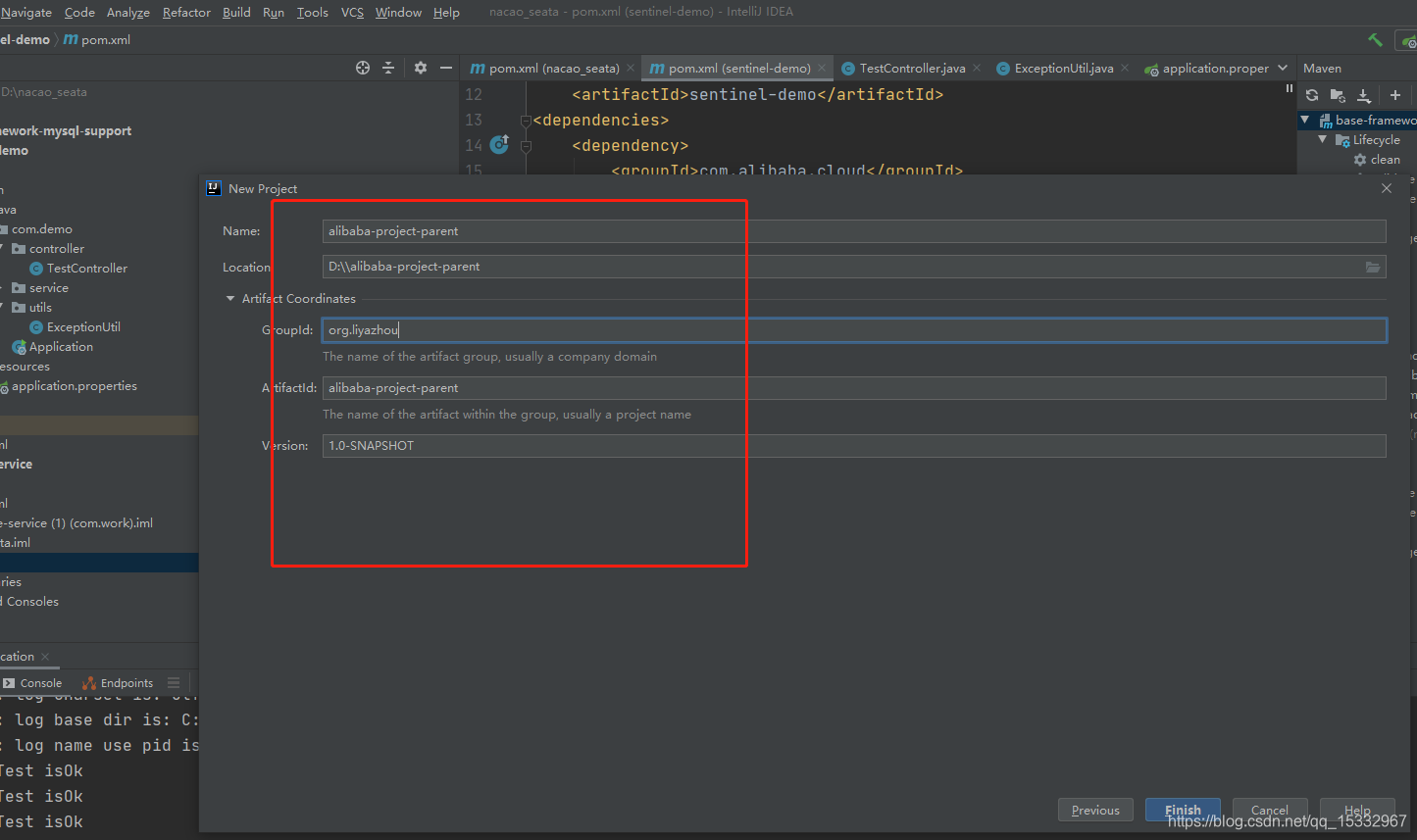Click the Previous button
This screenshot has height=840, width=1417.
1095,811
